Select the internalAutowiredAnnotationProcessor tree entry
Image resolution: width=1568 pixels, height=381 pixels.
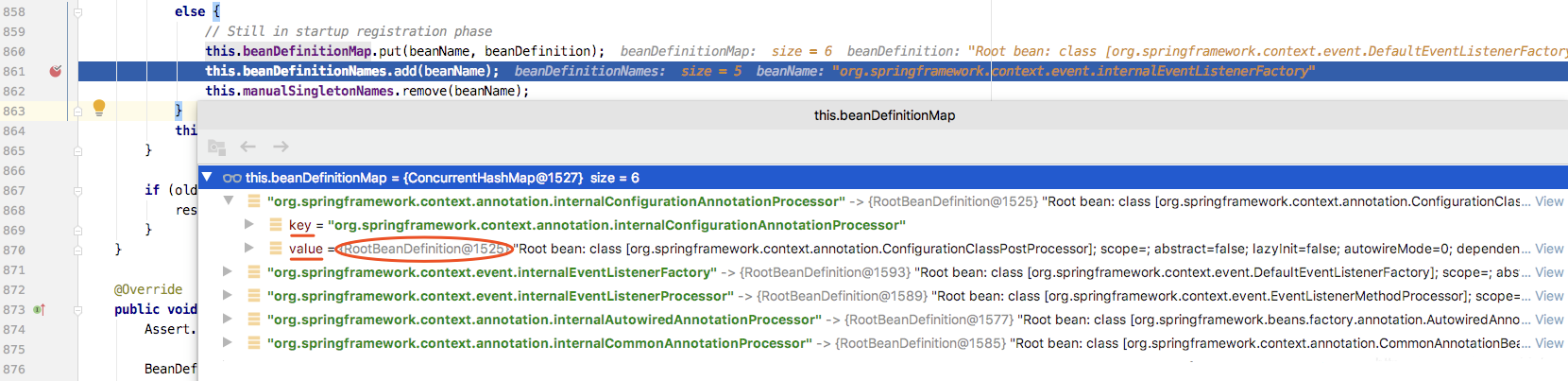pos(547,320)
